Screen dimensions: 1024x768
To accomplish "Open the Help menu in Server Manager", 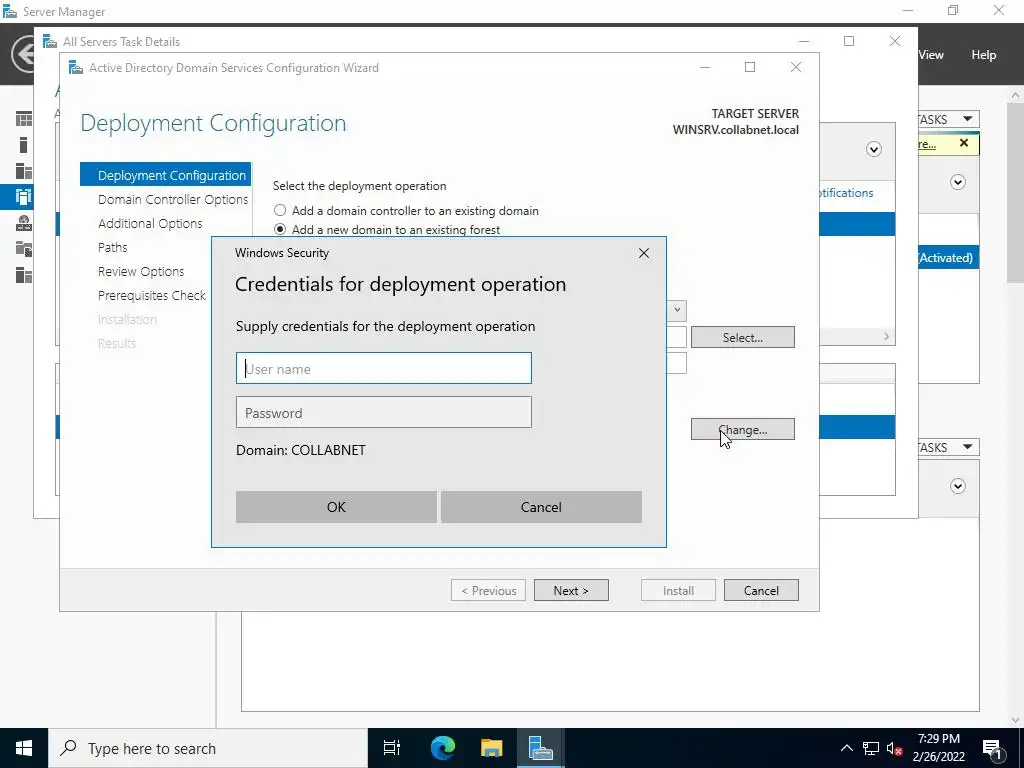I will [x=984, y=55].
